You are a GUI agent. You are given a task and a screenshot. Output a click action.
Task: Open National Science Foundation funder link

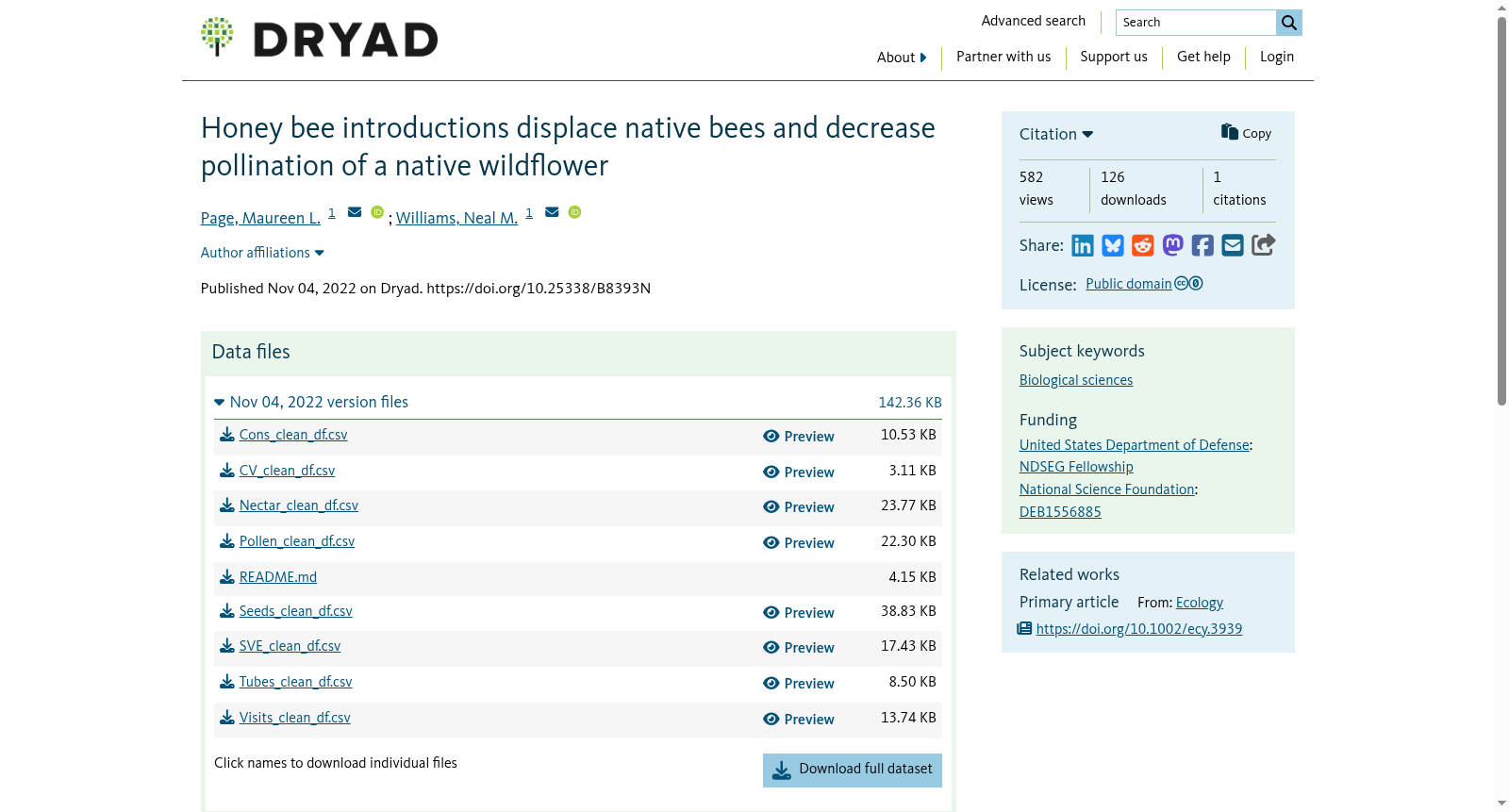[x=1107, y=489]
